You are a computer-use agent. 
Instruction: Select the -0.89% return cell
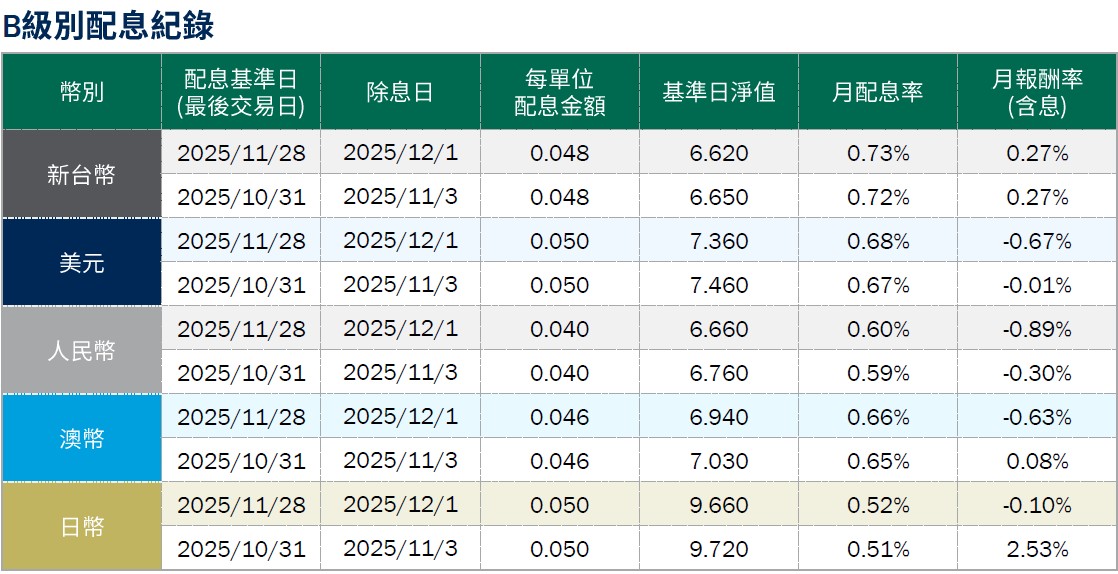(1037, 329)
